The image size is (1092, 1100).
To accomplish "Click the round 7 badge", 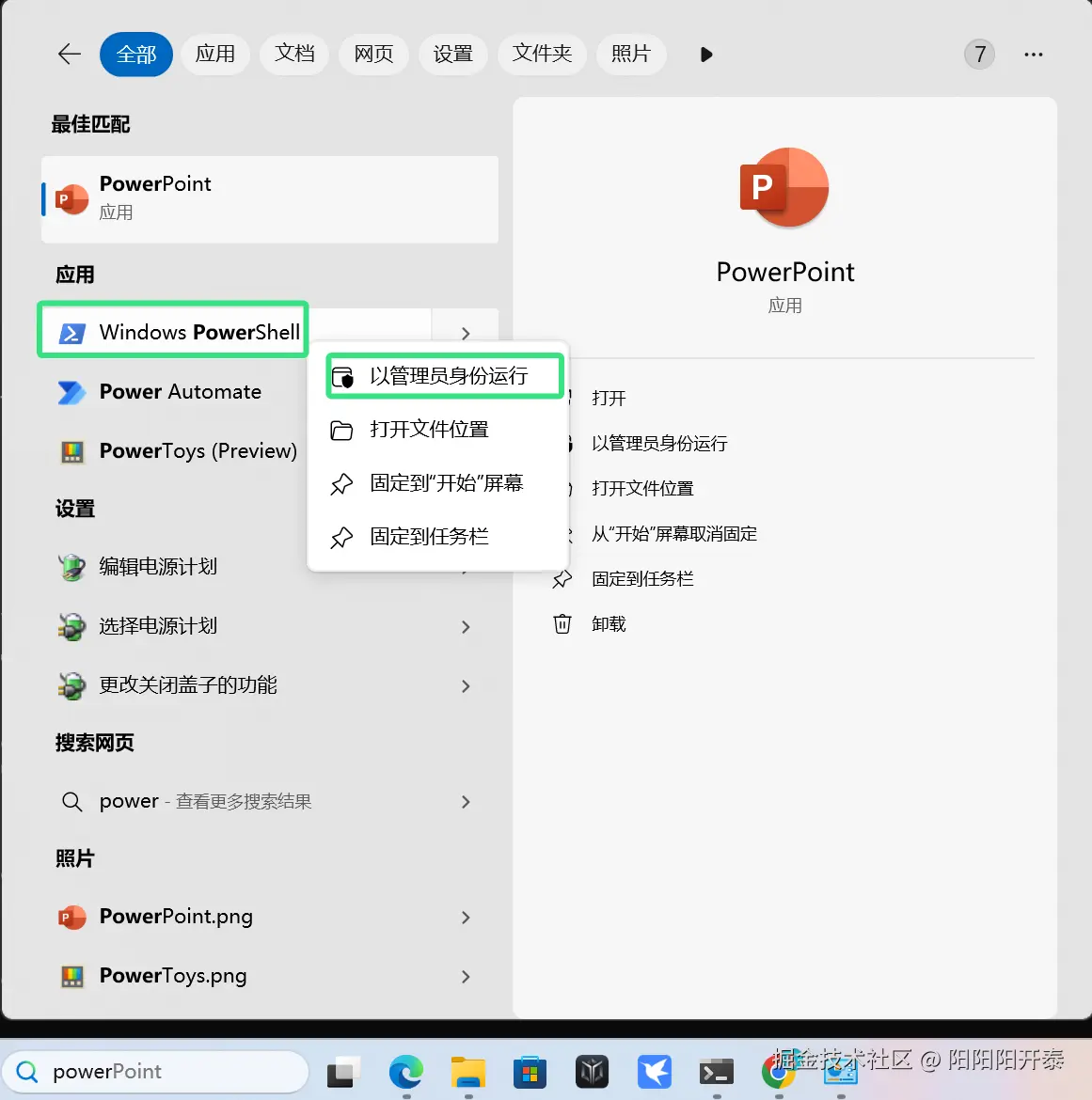I will click(980, 54).
